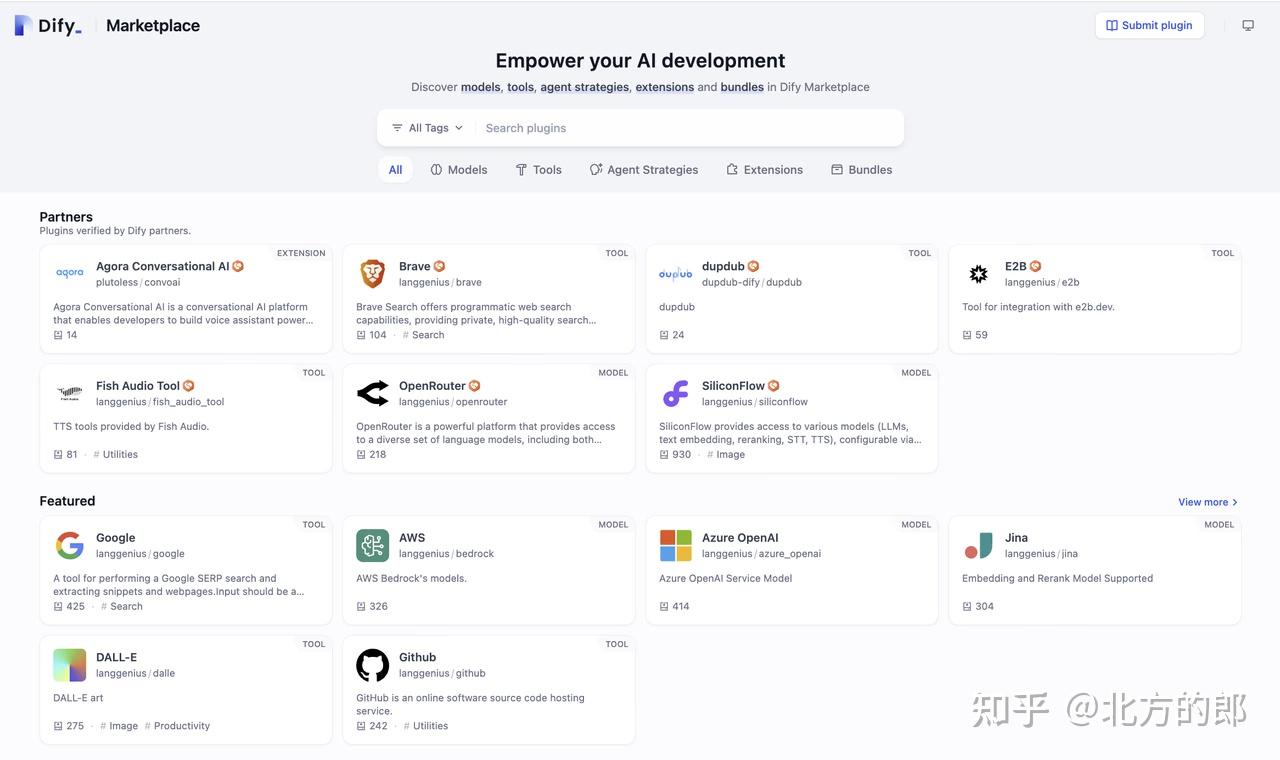The width and height of the screenshot is (1280, 760).
Task: Open the Extensions tab
Action: 765,170
